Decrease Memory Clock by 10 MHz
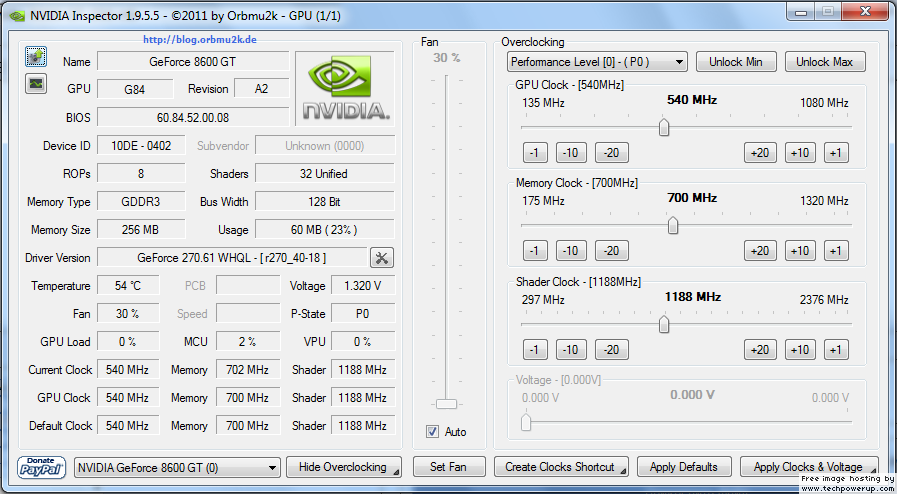897x494 pixels. click(x=571, y=250)
